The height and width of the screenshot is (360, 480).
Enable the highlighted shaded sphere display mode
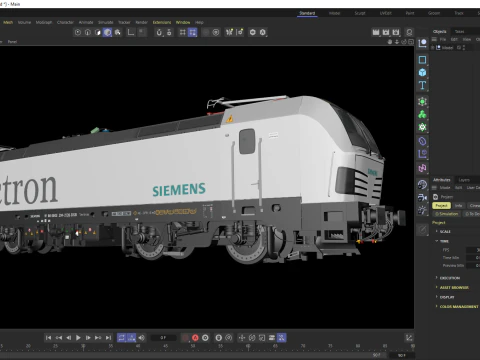107,32
